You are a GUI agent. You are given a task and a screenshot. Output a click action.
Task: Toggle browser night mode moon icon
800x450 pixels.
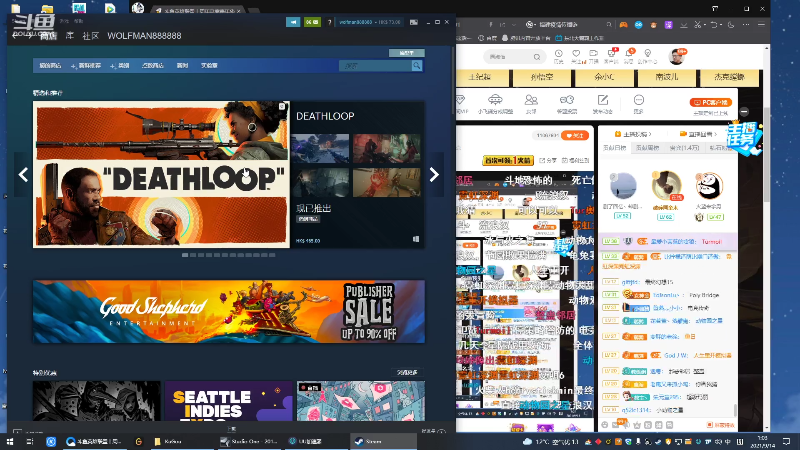(x=731, y=24)
